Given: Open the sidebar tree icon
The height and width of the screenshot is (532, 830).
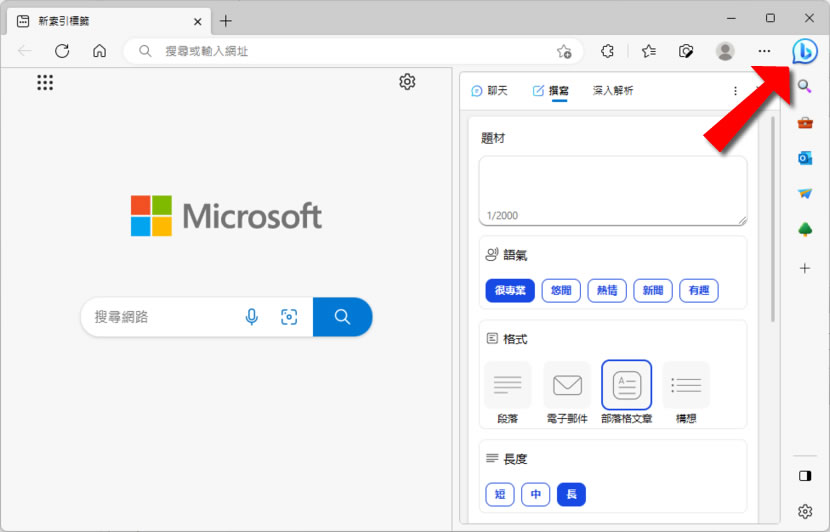Looking at the screenshot, I should pos(805,229).
